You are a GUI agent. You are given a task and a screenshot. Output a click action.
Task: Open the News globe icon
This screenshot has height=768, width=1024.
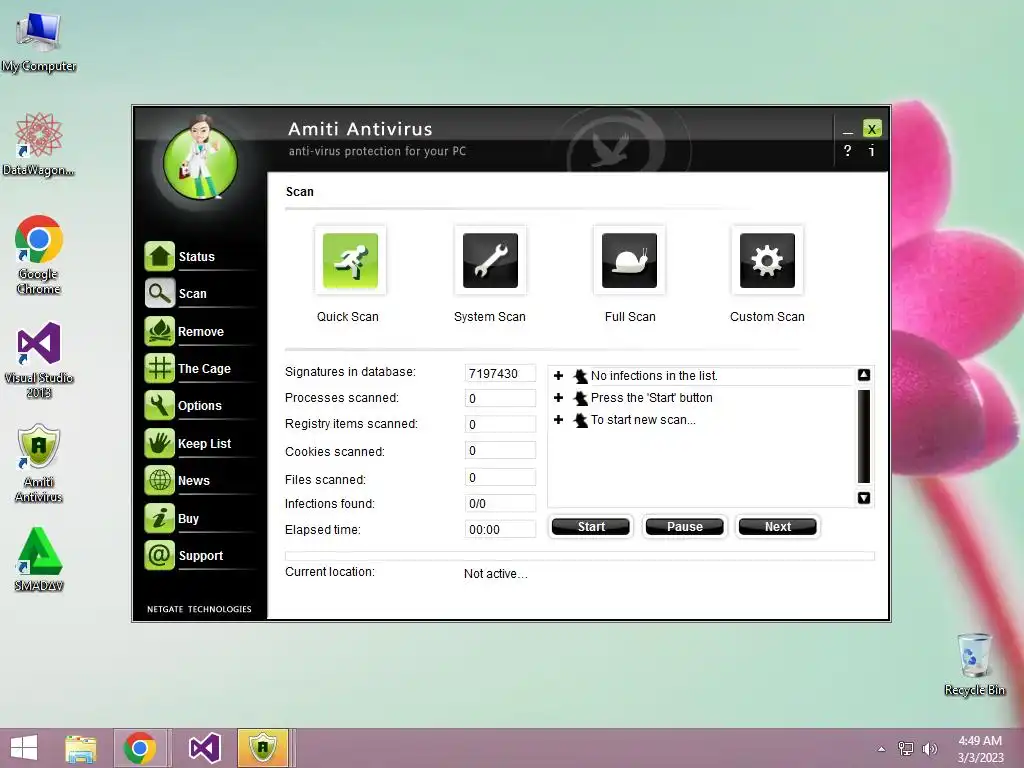coord(159,481)
